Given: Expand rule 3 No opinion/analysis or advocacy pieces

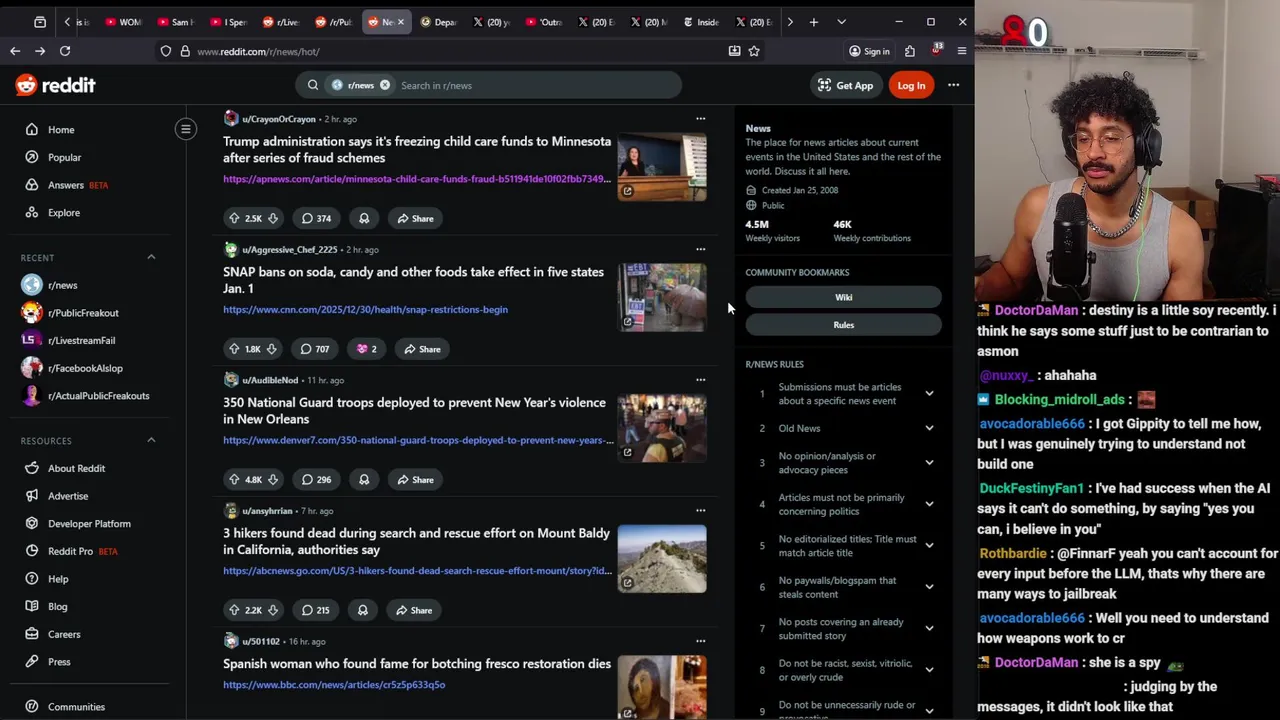Looking at the screenshot, I should 929,463.
